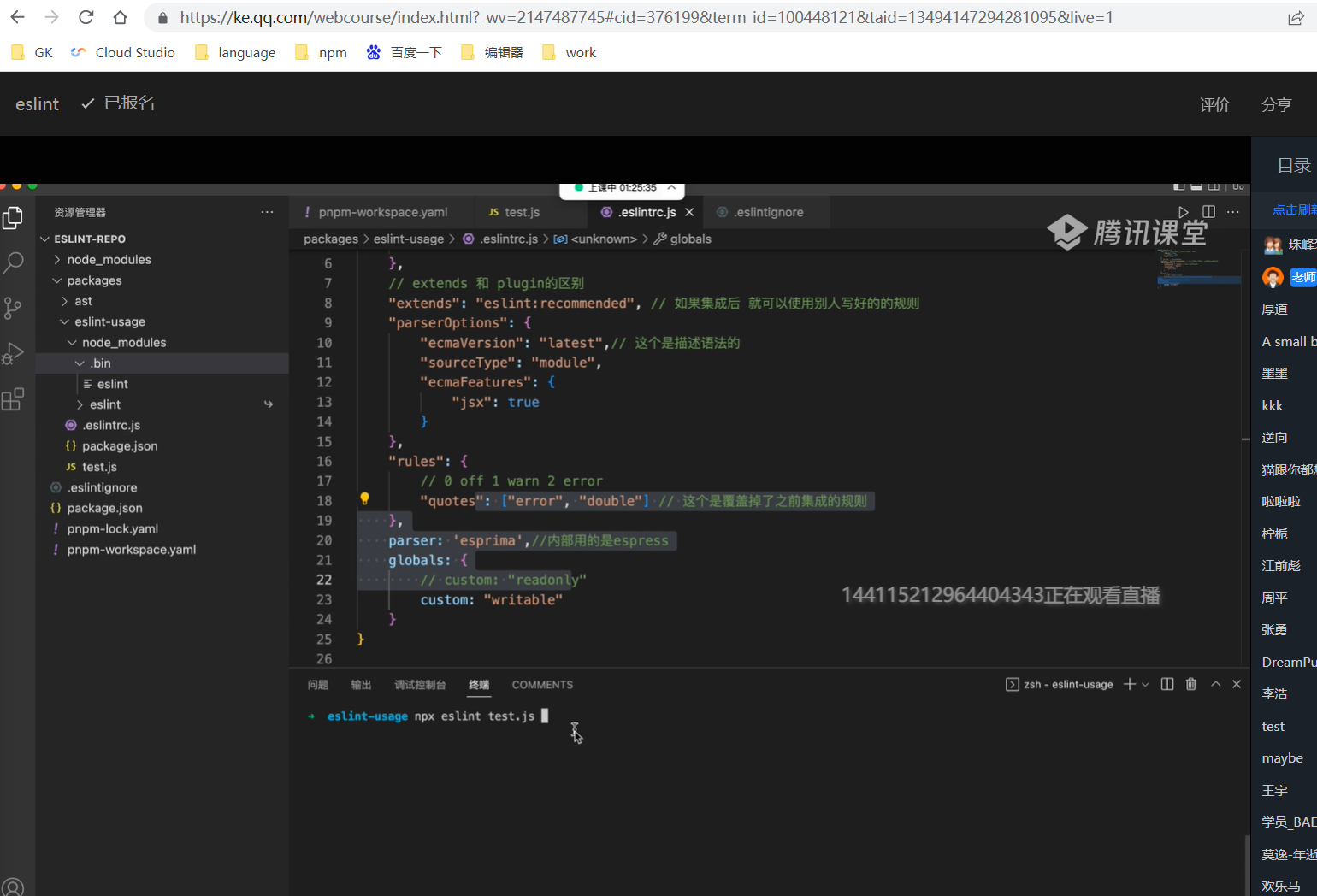Open Run and Debug view icon
This screenshot has width=1317, height=896.
click(13, 353)
